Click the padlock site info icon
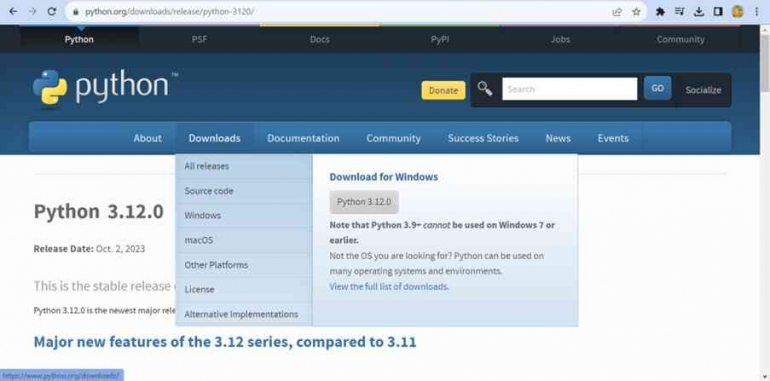The image size is (770, 381). point(75,11)
